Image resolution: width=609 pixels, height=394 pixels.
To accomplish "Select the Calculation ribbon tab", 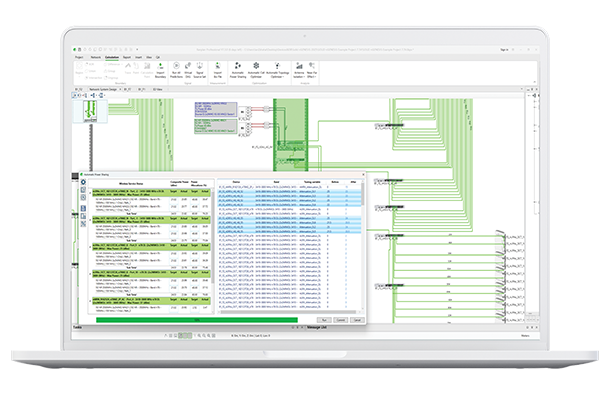I will coord(112,57).
